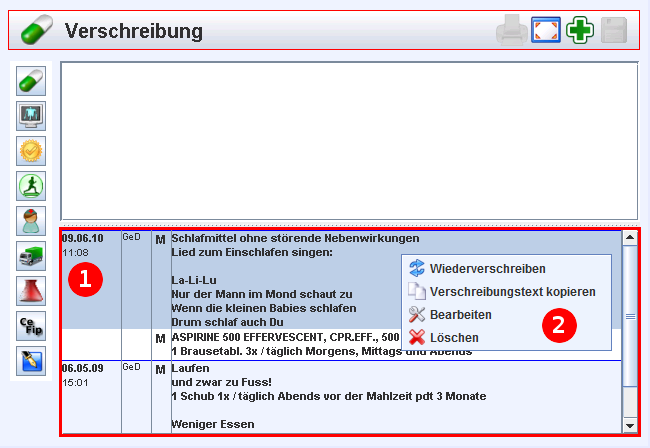Screen dimensions: 650x448
Task: Select the green pill icon in sidebar
Action: point(32,81)
